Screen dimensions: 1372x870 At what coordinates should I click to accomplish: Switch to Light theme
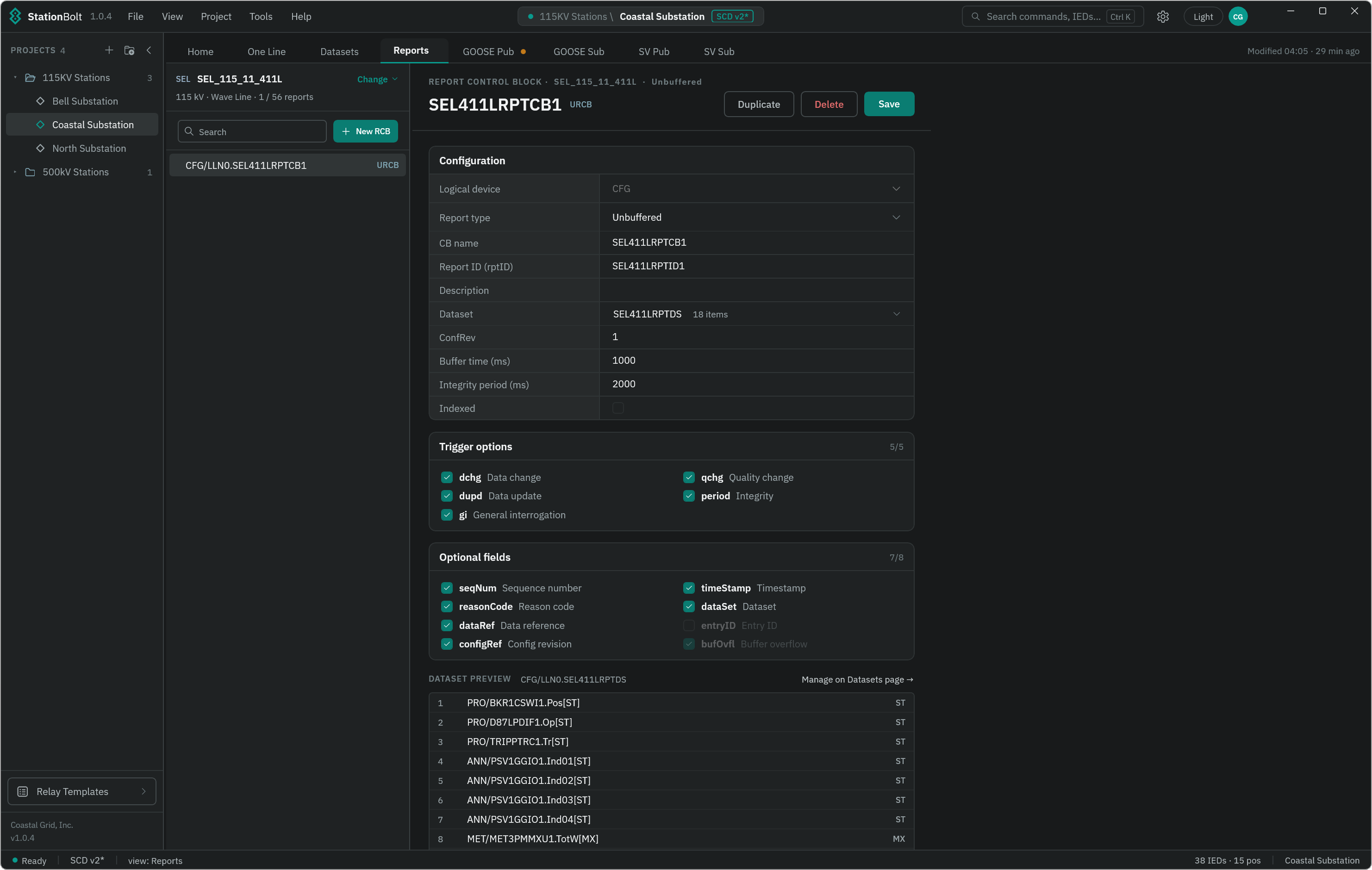click(1203, 17)
